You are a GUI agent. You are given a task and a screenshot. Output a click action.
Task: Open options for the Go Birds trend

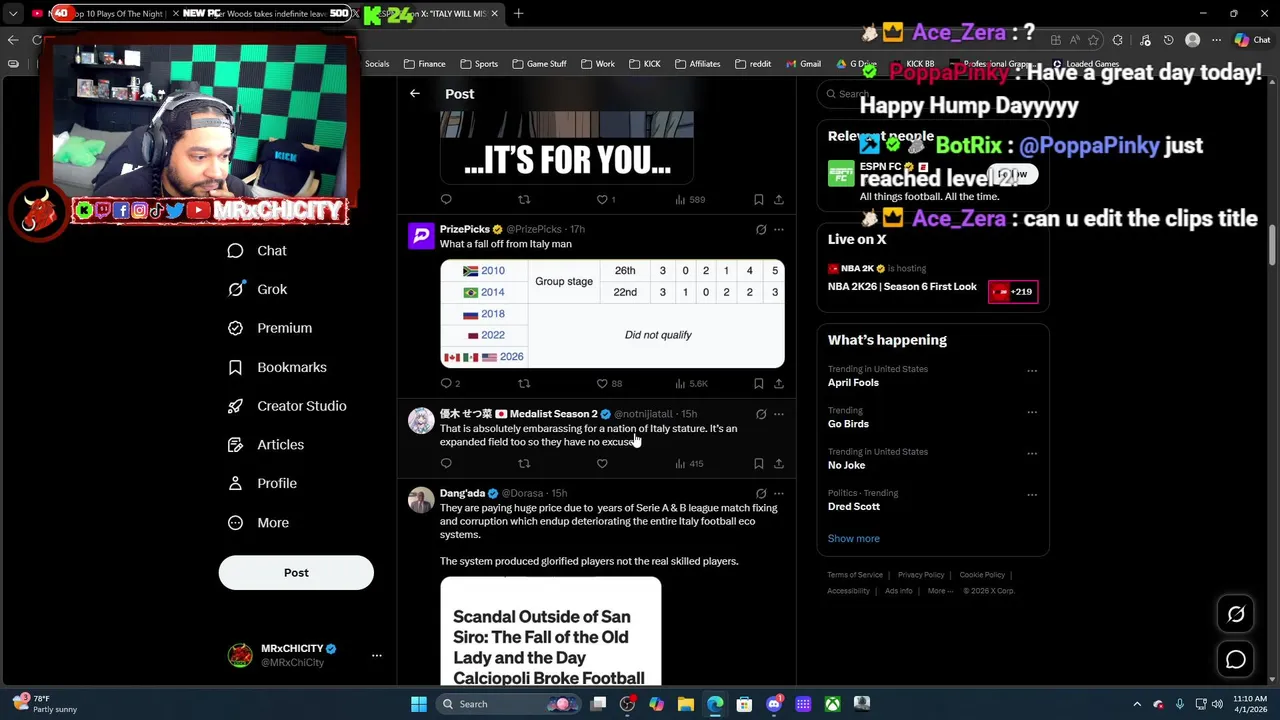pos(1032,412)
